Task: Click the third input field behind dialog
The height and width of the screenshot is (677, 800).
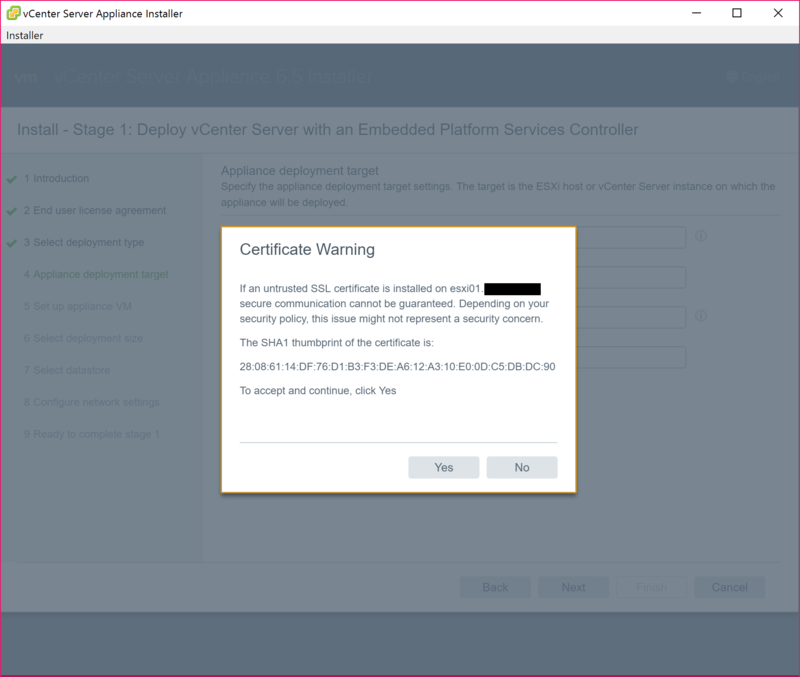Action: 631,317
